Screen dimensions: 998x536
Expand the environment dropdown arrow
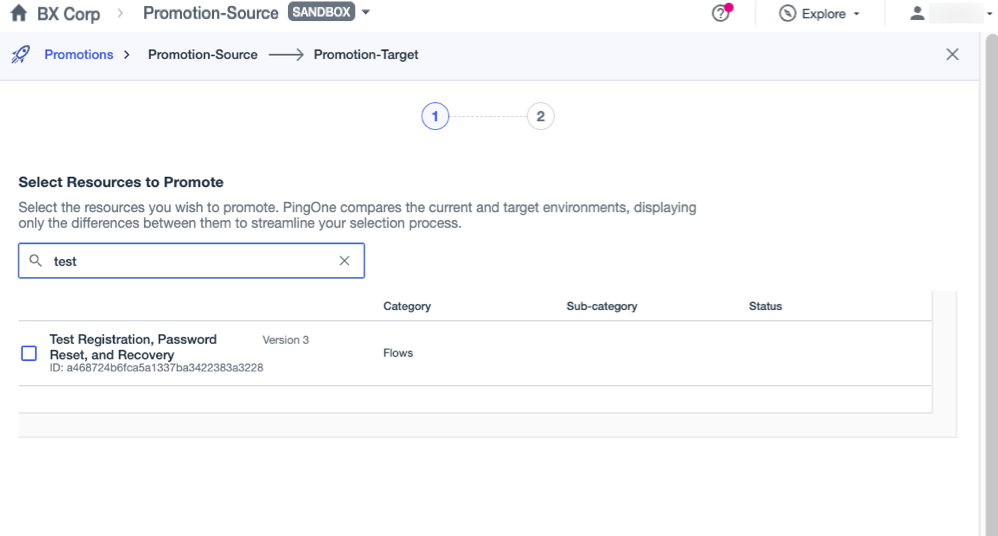[x=366, y=12]
